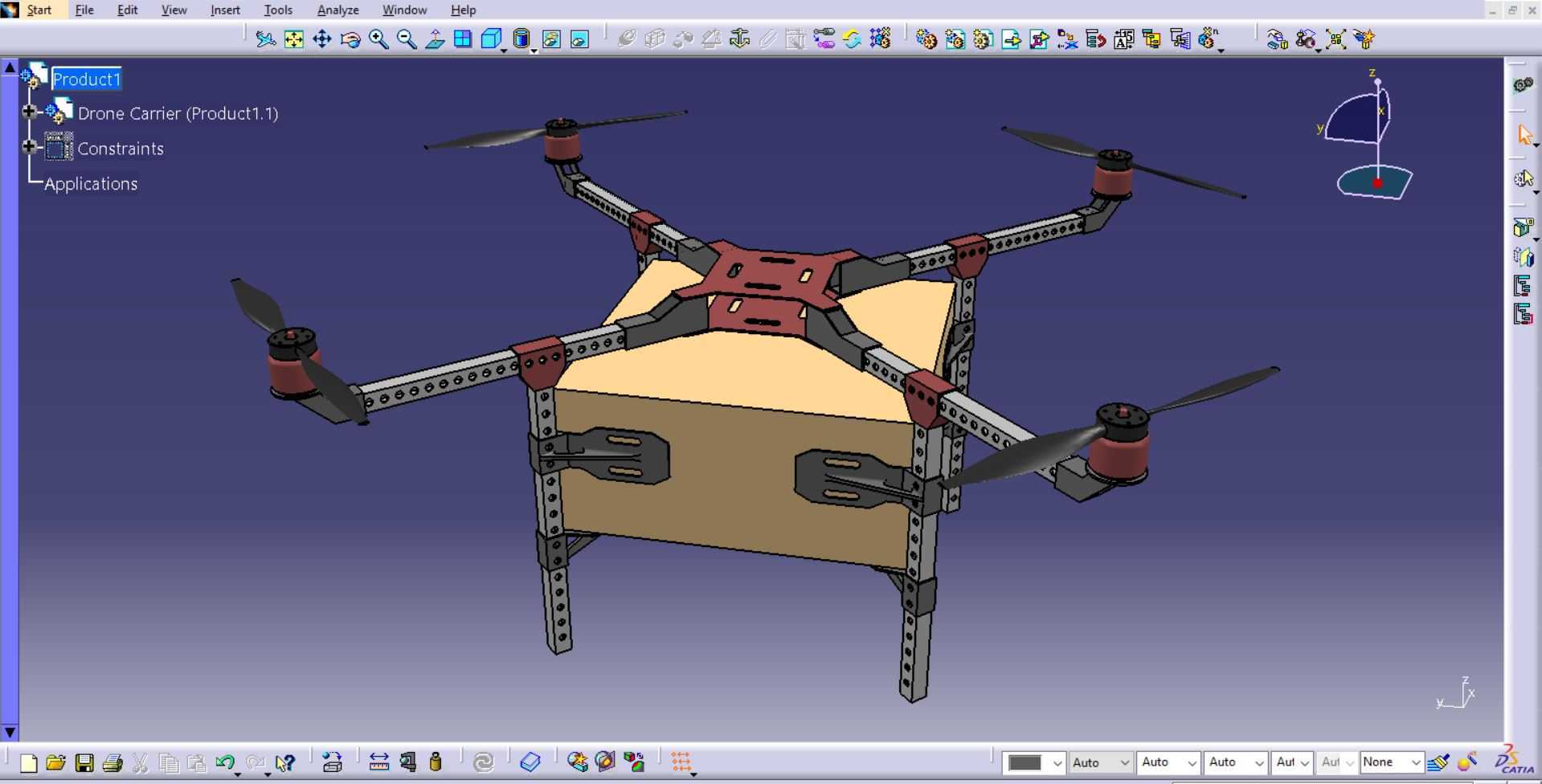Click the Zoom In magnifier
Image resolution: width=1542 pixels, height=784 pixels.
378,39
